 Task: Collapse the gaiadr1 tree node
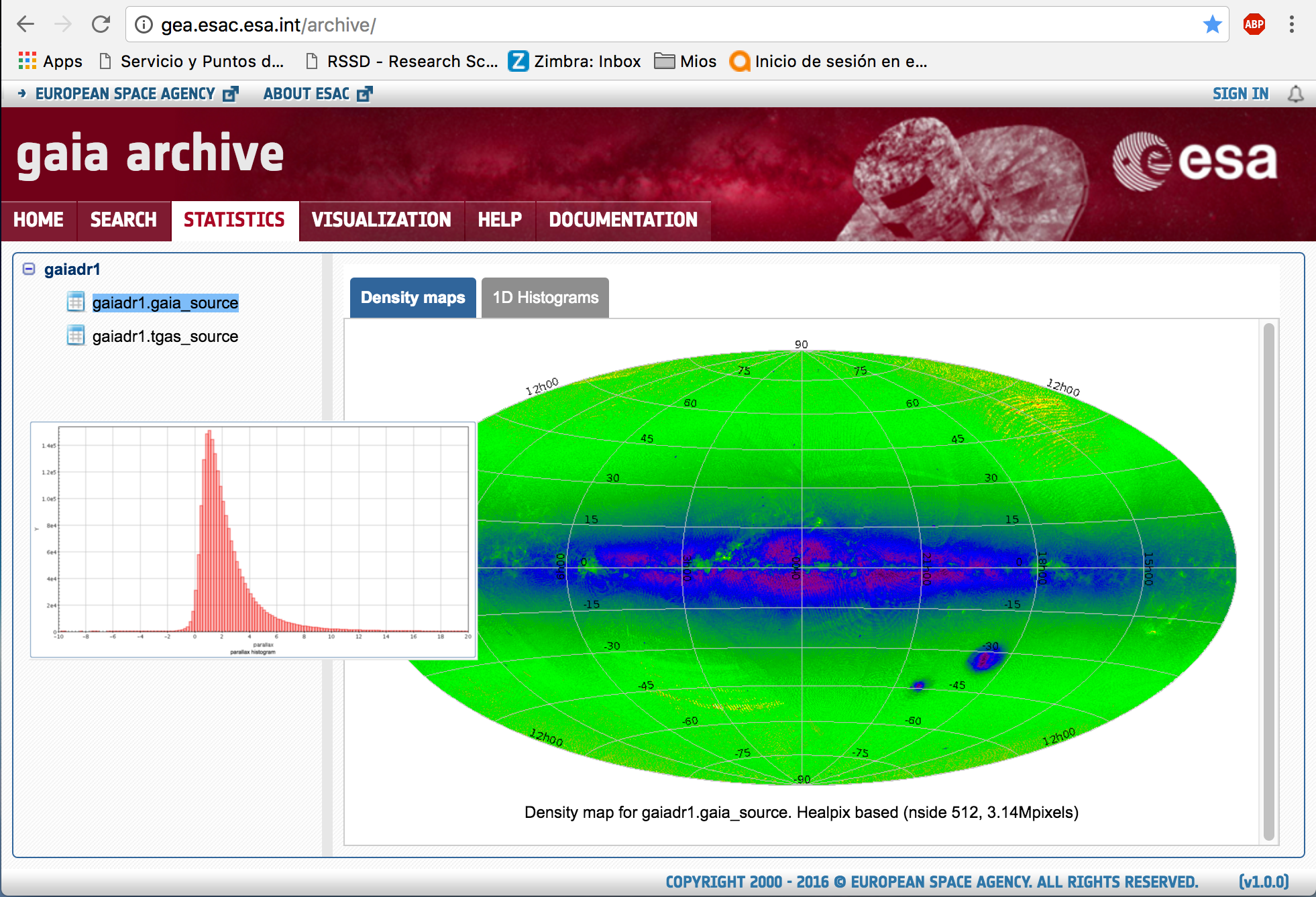coord(29,269)
